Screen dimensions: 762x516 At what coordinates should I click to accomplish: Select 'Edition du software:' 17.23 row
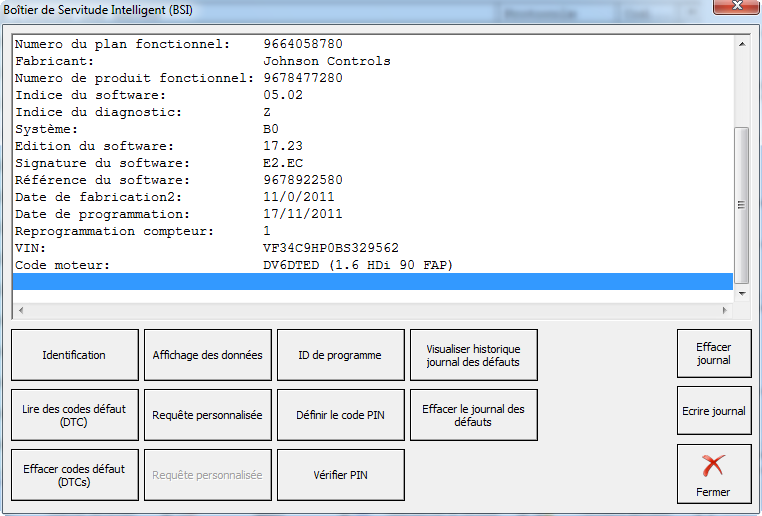pos(373,146)
